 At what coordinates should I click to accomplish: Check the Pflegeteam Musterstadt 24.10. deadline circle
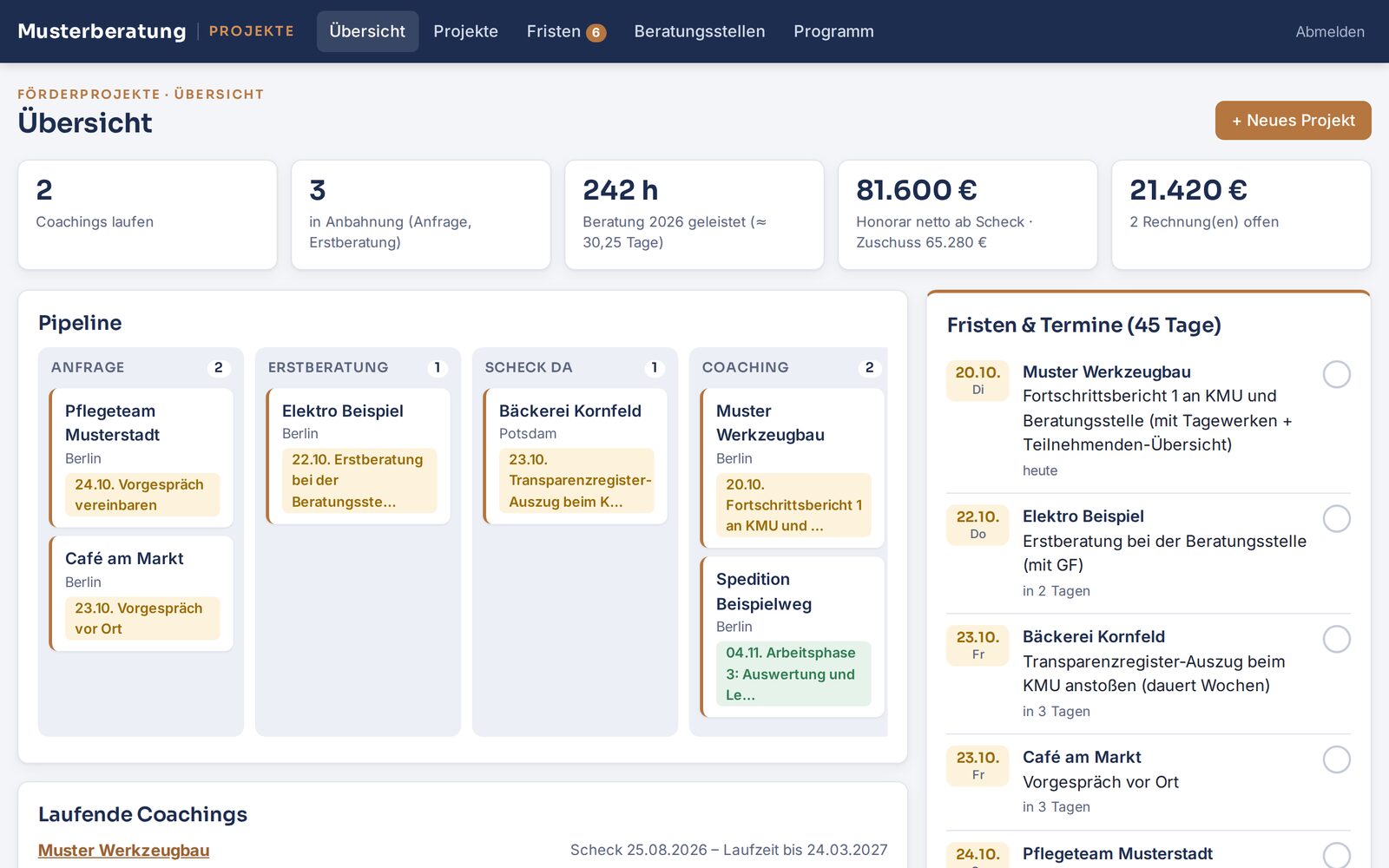click(1336, 855)
